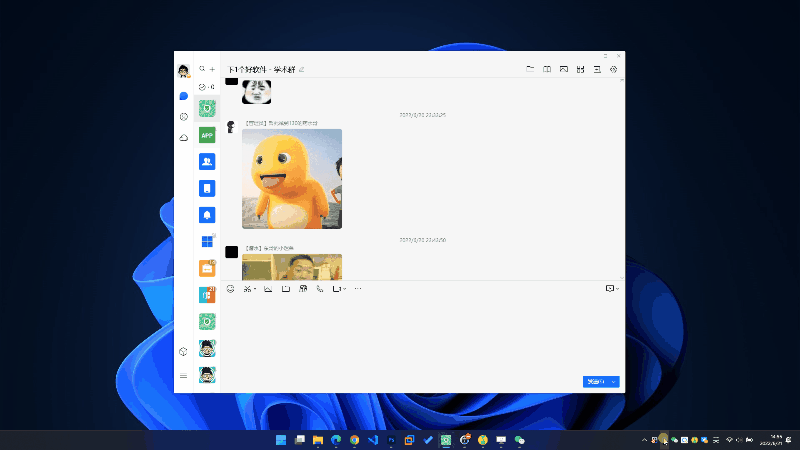800x450 pixels.
Task: Expand the send button options arrow
Action: 614,381
